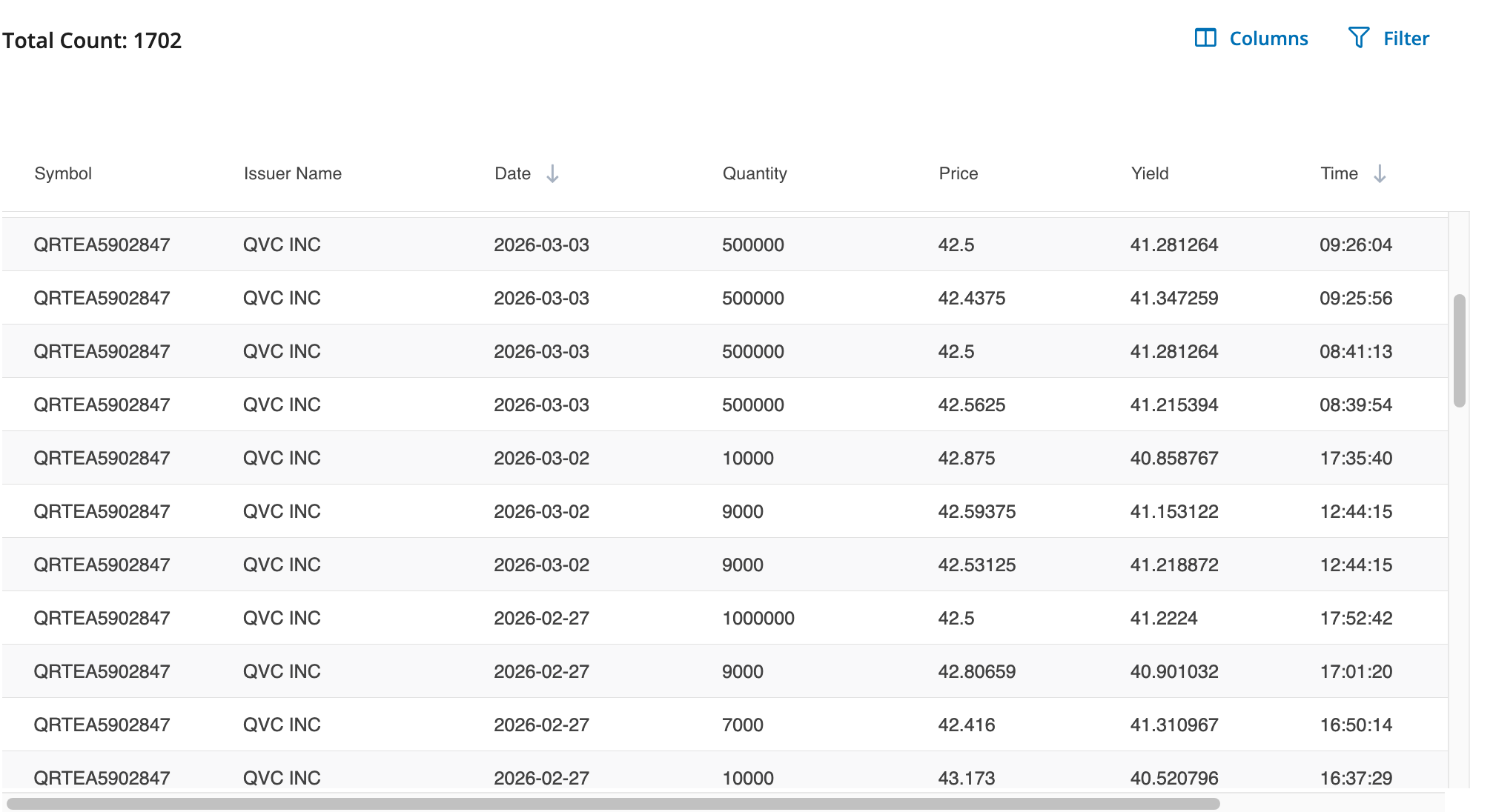Image resolution: width=1493 pixels, height=812 pixels.
Task: Click the Price column header
Action: click(959, 173)
